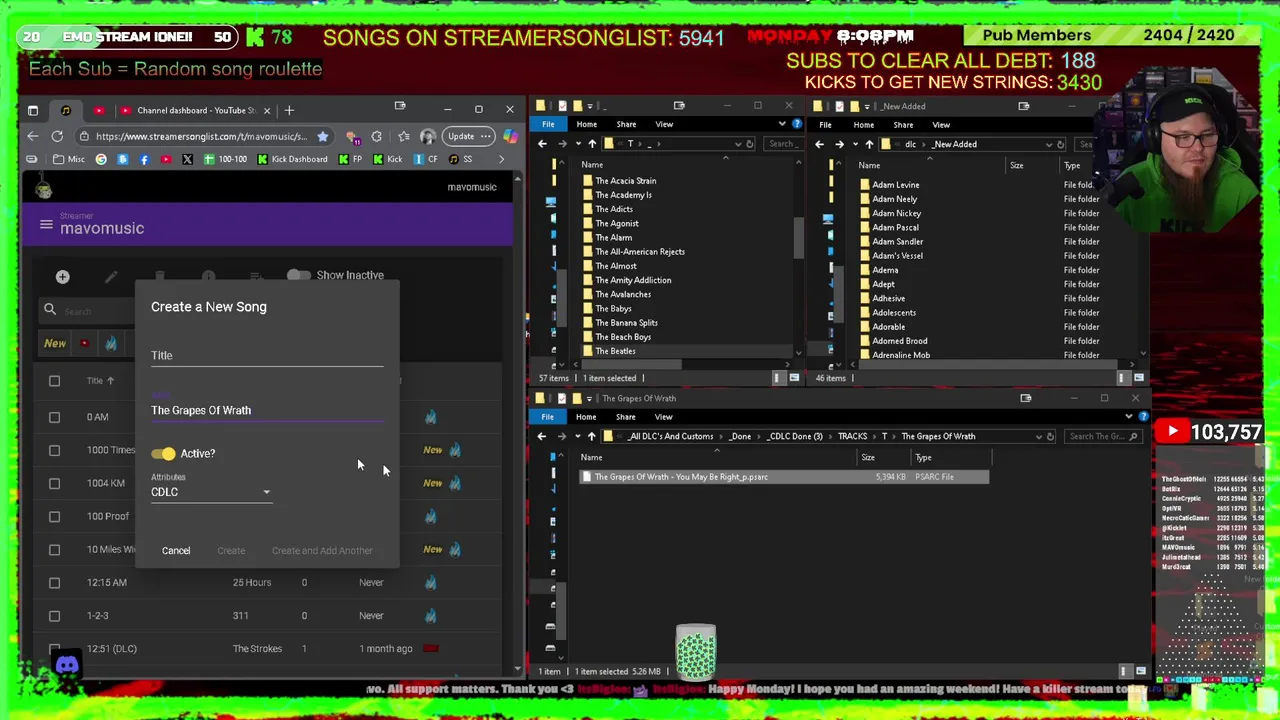Viewport: 1280px width, 720px height.
Task: Click artist field containing The Grapes Of Wrath
Action: point(267,411)
